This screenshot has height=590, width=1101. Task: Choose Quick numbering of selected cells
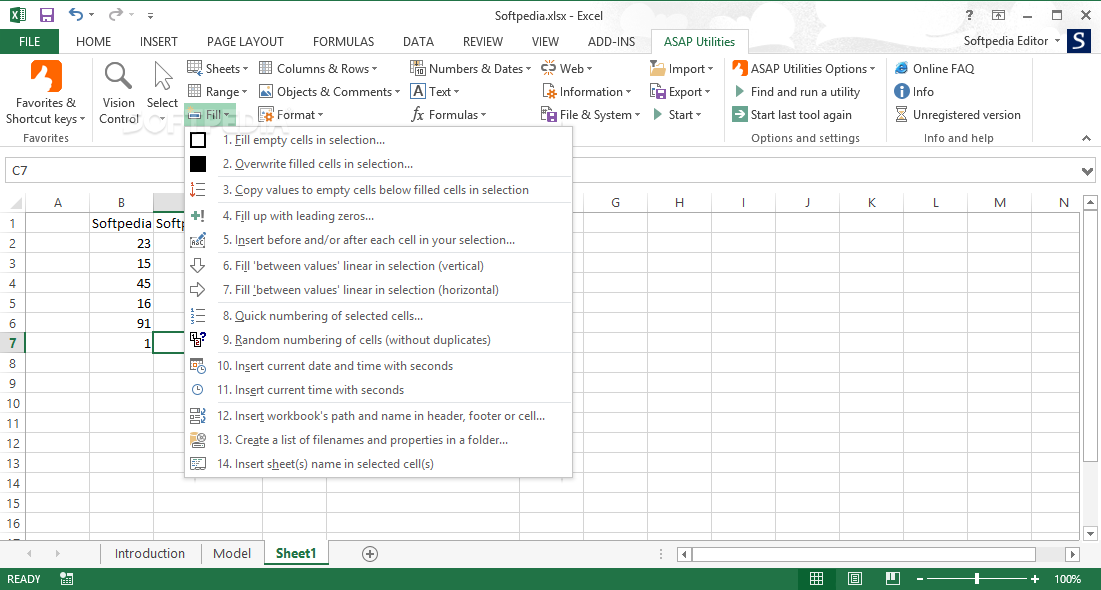[379, 315]
